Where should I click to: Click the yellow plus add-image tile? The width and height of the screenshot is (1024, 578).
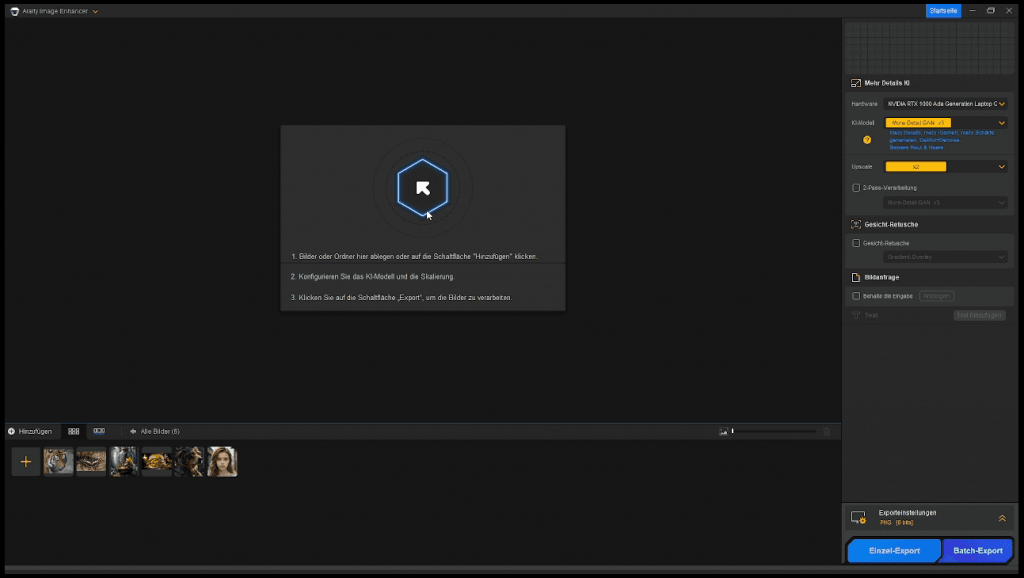(x=26, y=462)
